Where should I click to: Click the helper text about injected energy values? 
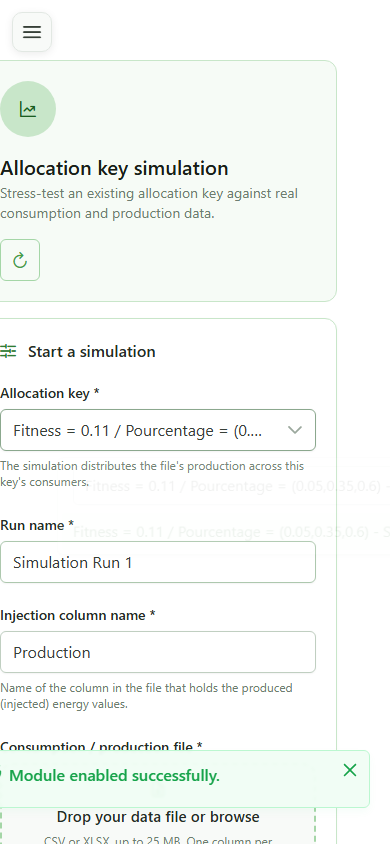pos(146,695)
